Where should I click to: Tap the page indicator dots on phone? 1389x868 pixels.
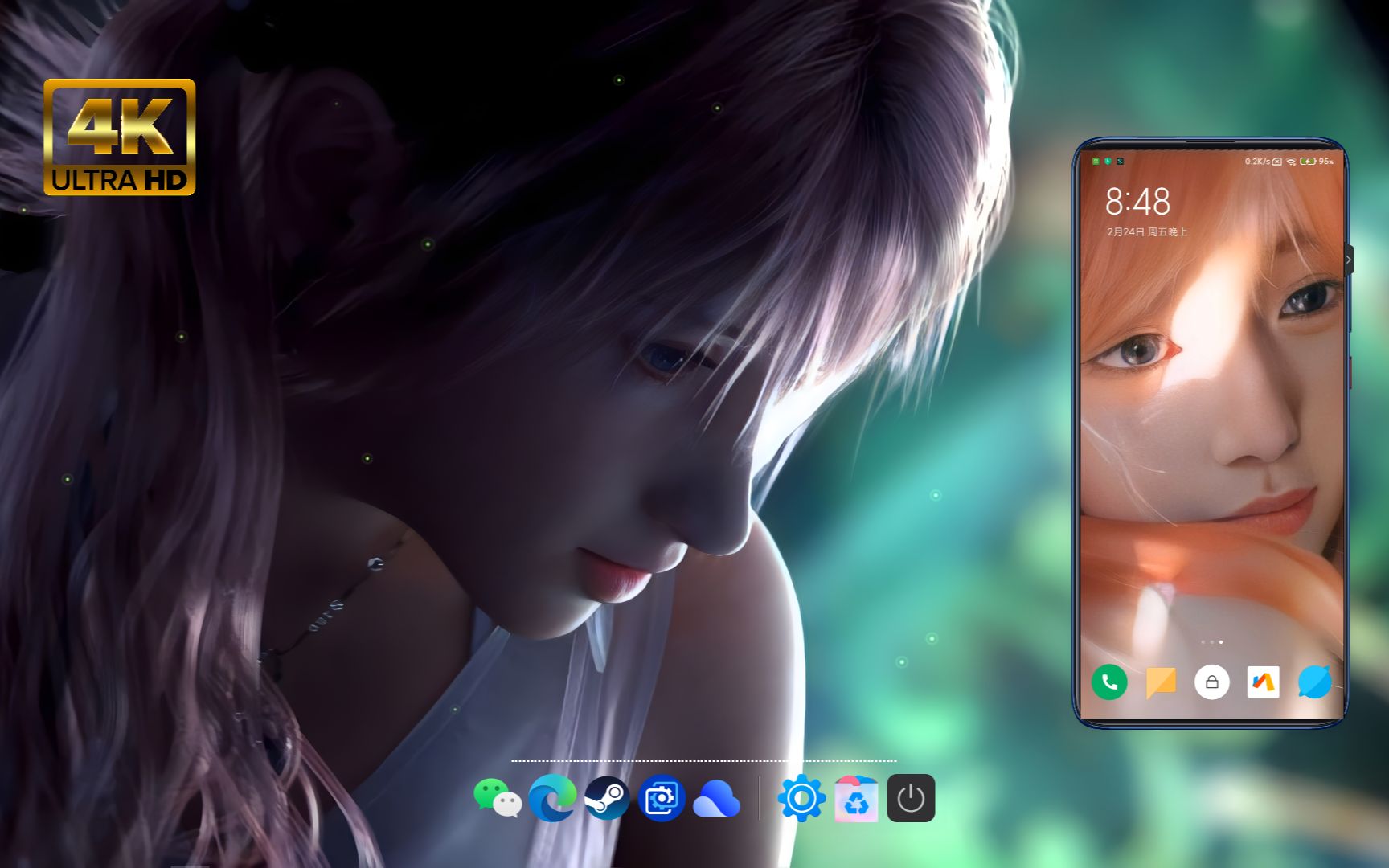point(1212,642)
